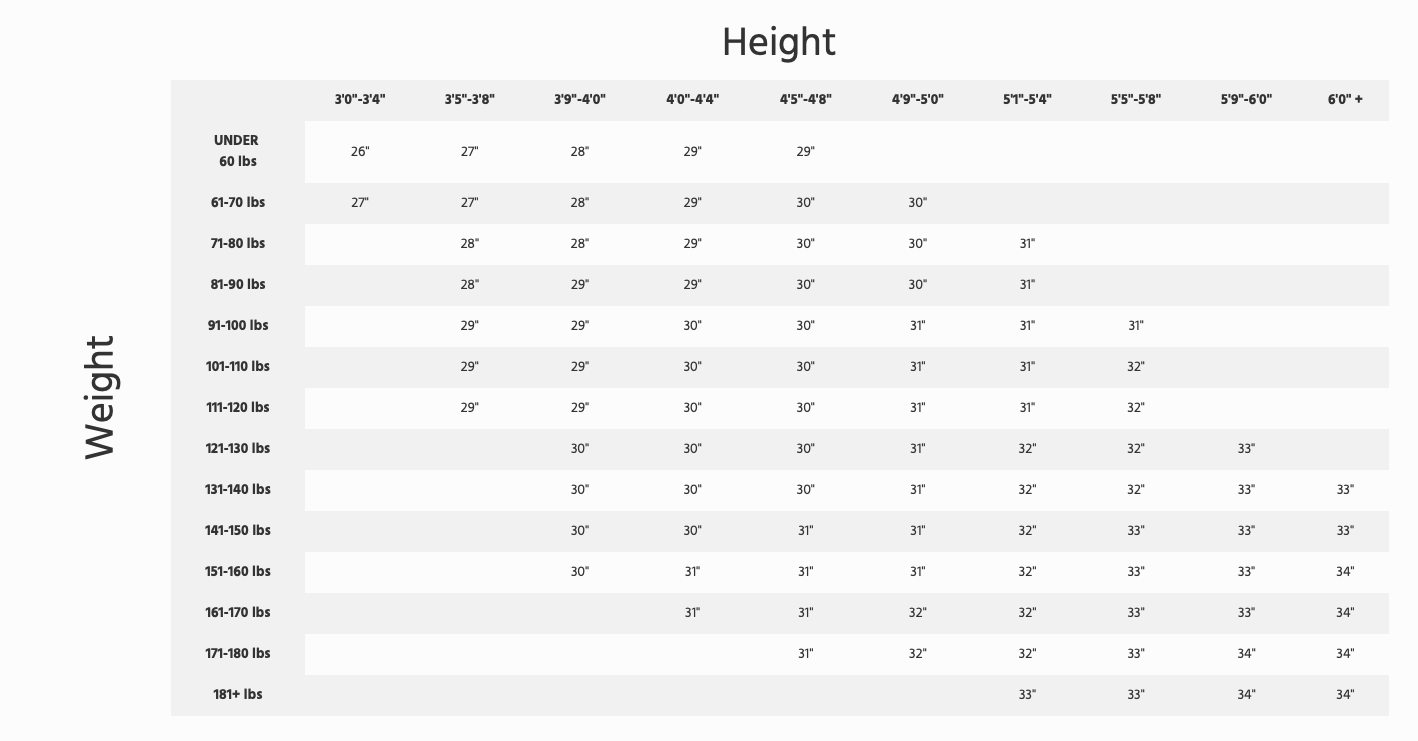This screenshot has width=1418, height=741.
Task: Click 33" cell in the 121-130 lbs row
Action: click(x=1246, y=449)
